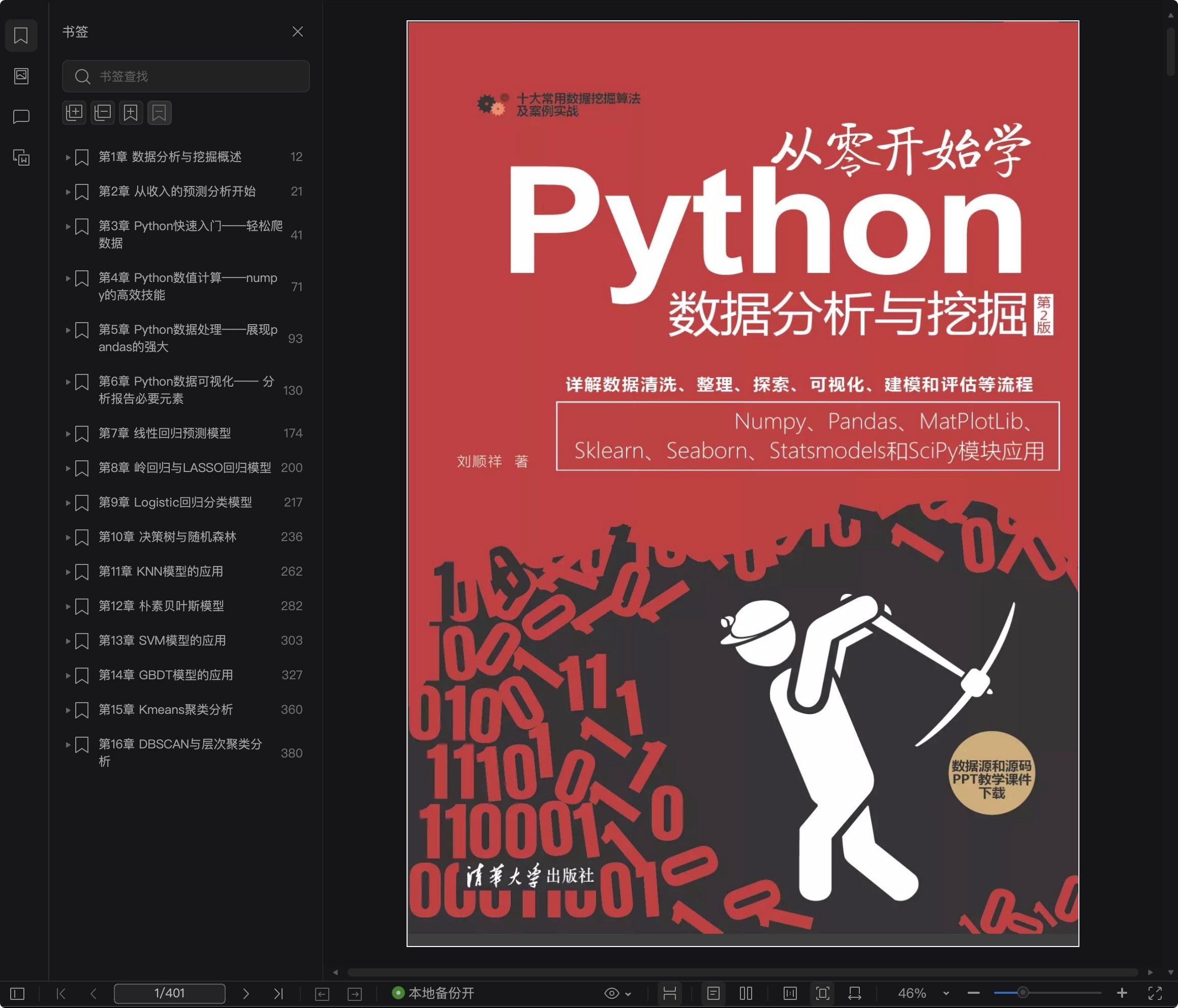Viewport: 1178px width, 1008px height.
Task: Expand 第8章 岭回归与LASSO回归模型 bookmark
Action: click(68, 468)
